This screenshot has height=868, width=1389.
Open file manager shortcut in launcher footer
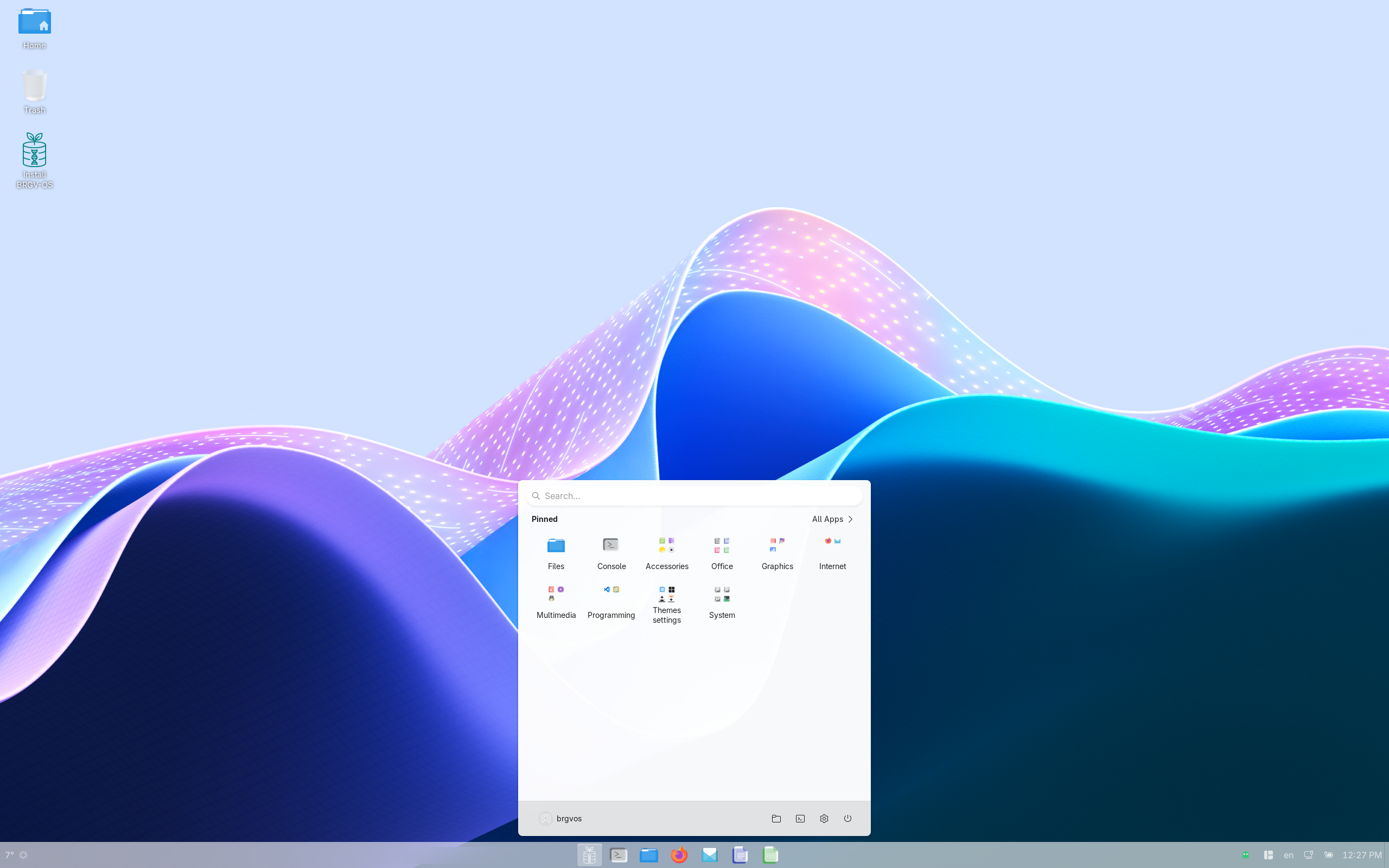tap(776, 818)
